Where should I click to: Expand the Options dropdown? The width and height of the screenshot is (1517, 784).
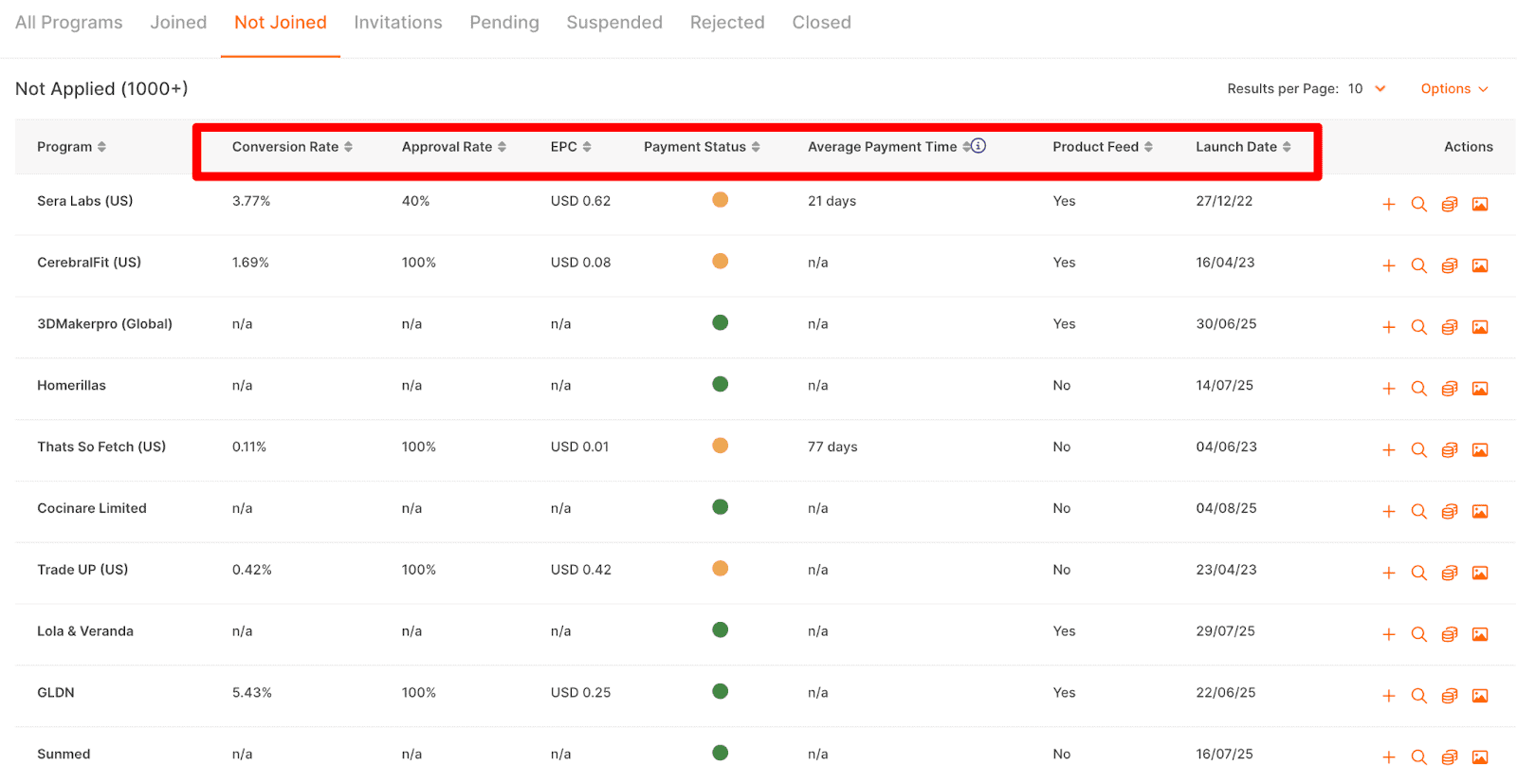[1454, 88]
